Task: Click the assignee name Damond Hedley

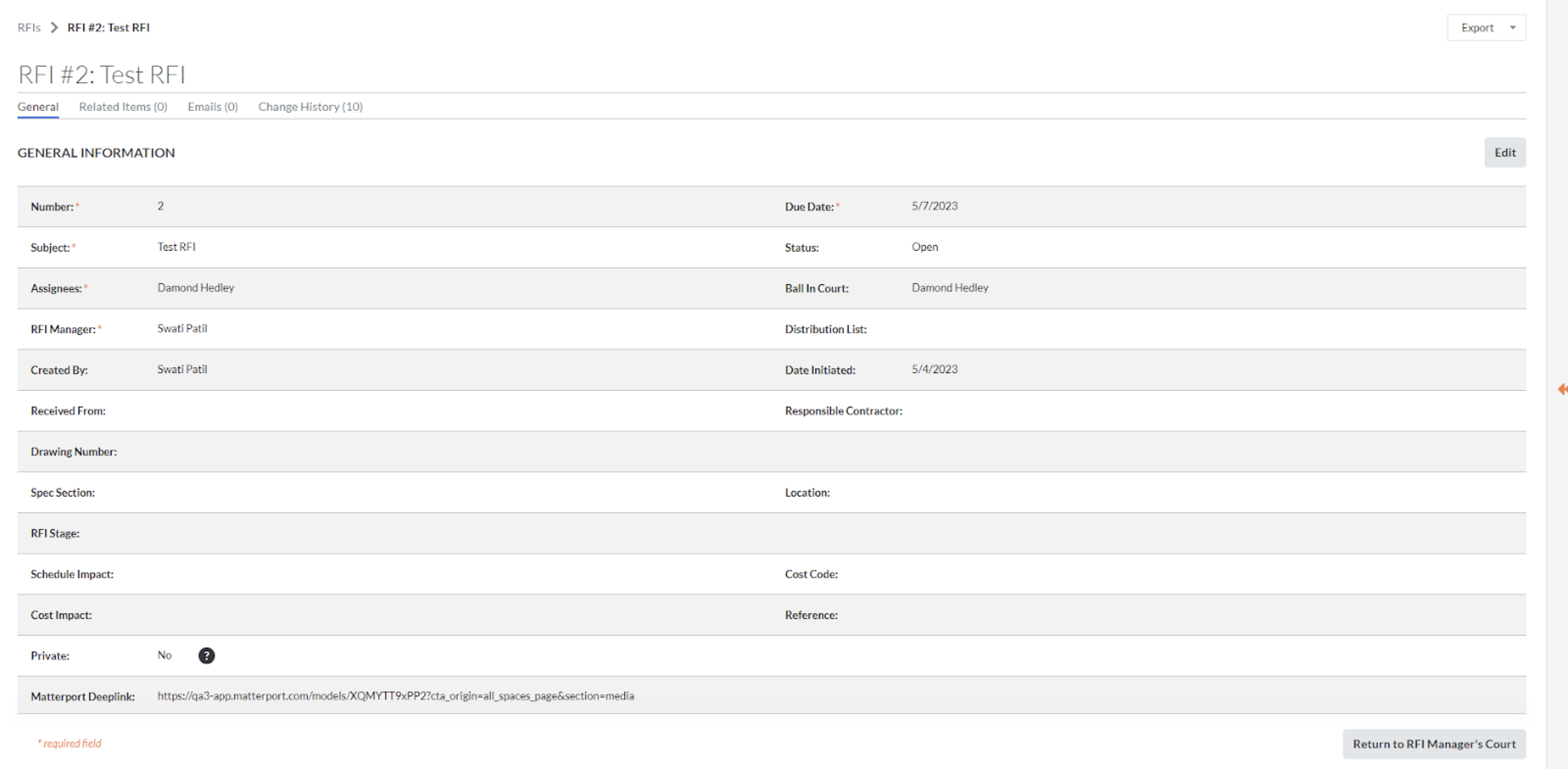Action: (196, 287)
